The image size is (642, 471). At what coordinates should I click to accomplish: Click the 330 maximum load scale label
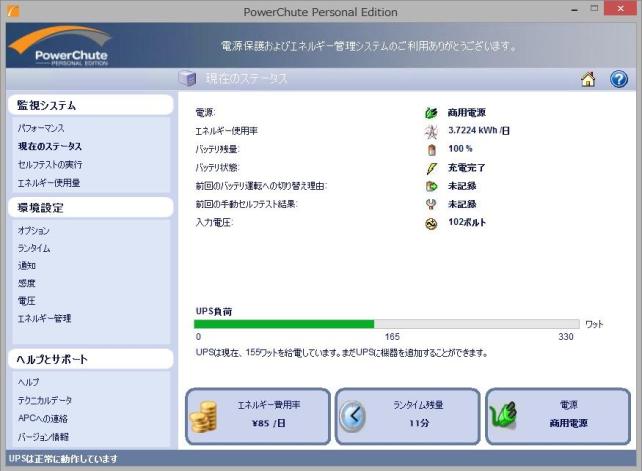[566, 337]
